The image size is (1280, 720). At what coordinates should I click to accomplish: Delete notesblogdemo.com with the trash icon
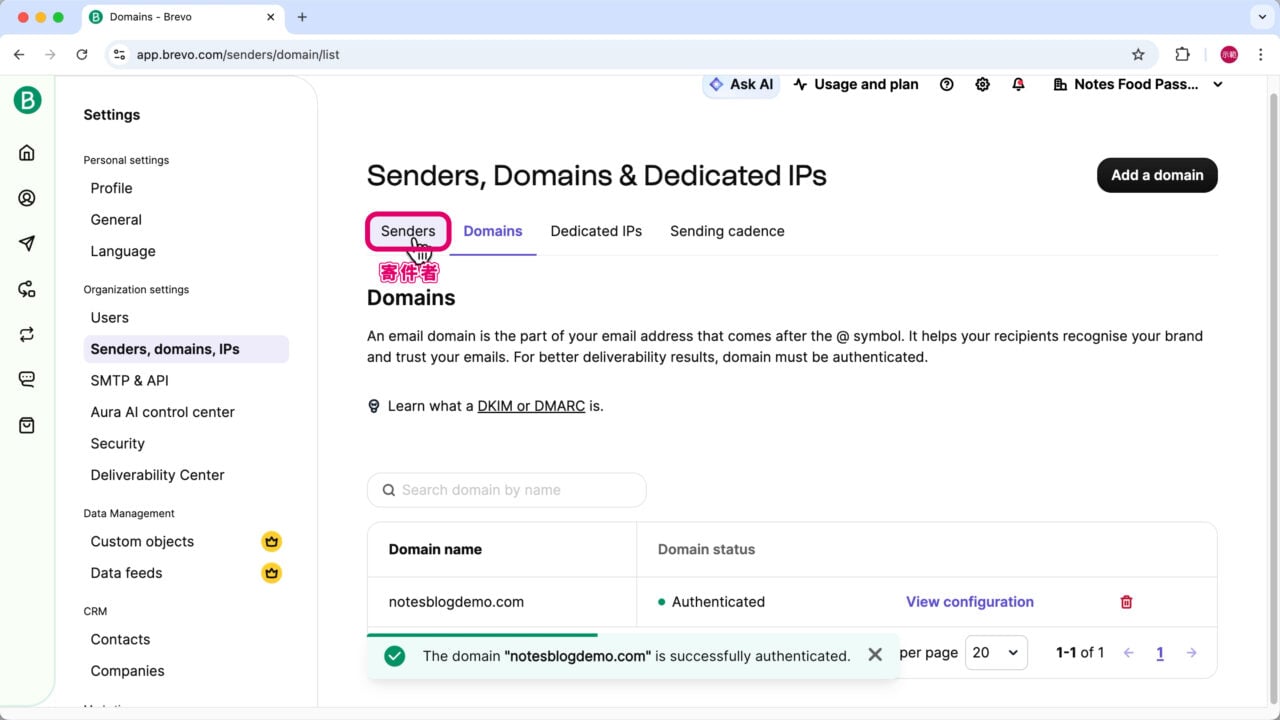pos(1126,602)
